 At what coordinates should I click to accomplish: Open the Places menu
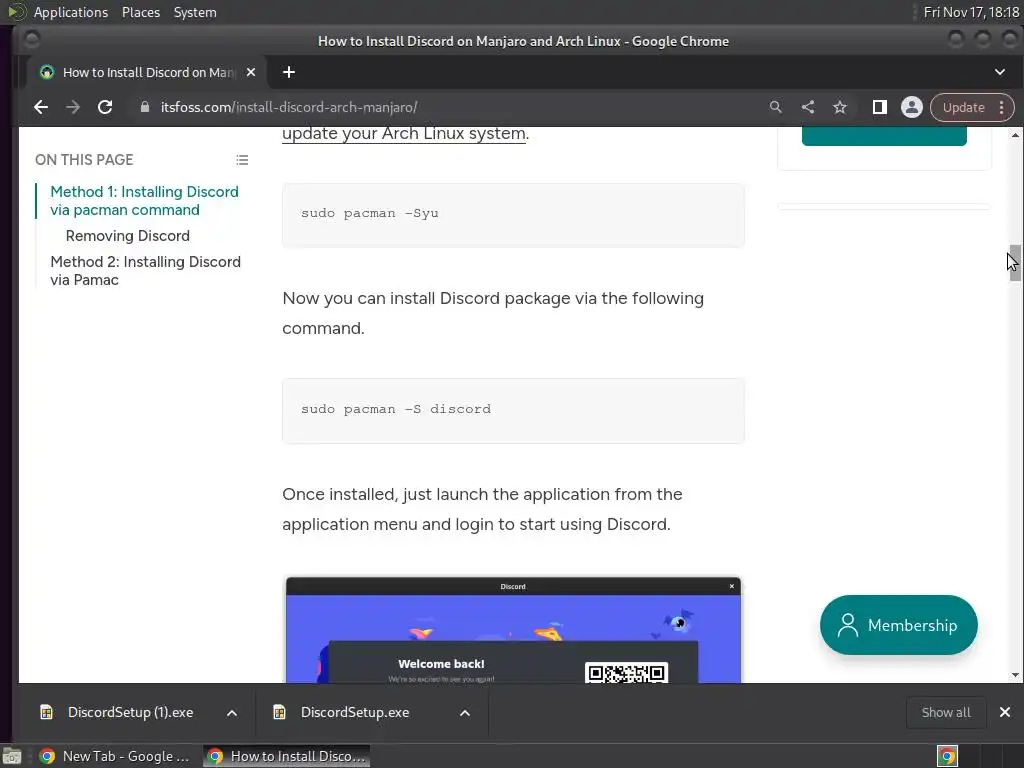click(141, 12)
